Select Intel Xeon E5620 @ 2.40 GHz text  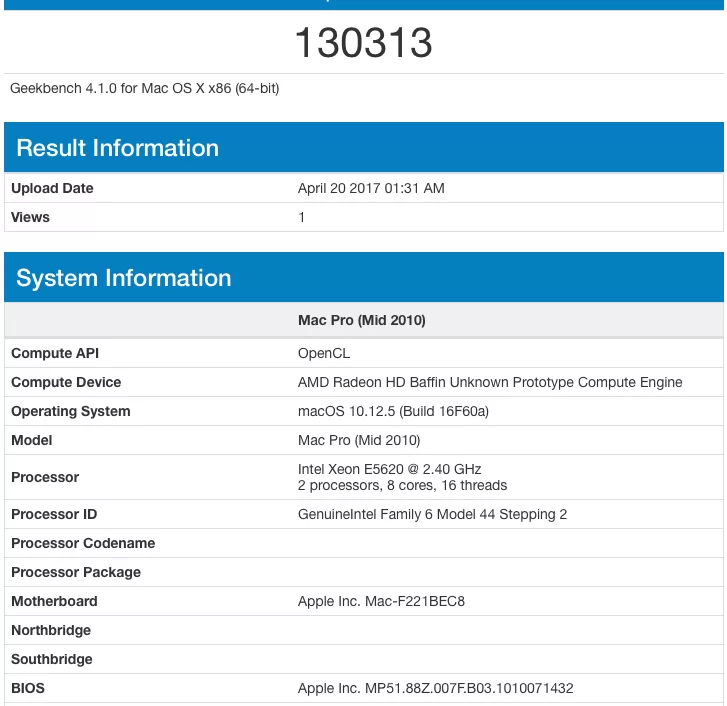(x=389, y=469)
